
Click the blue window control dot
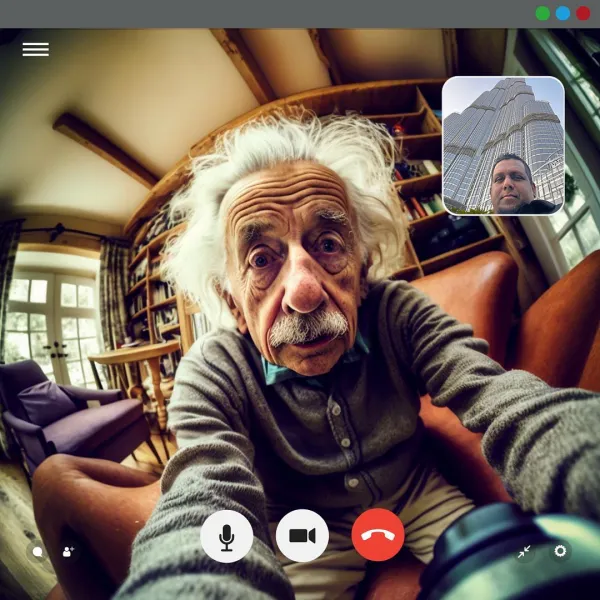(562, 13)
